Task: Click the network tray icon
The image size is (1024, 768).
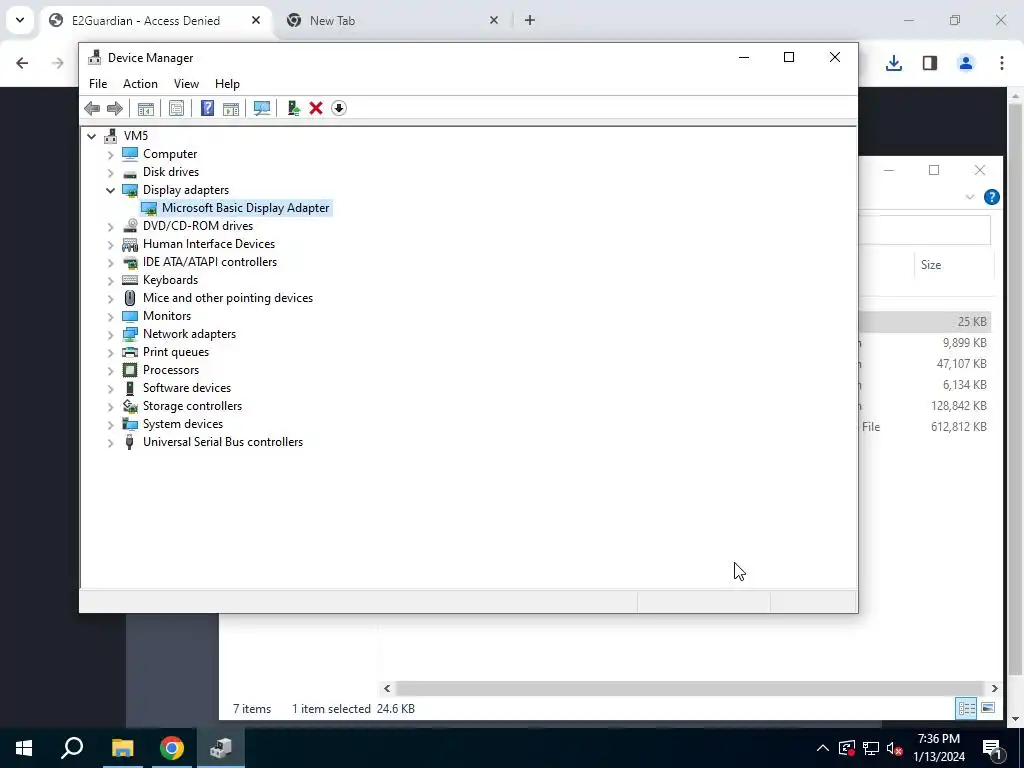Action: coord(871,748)
